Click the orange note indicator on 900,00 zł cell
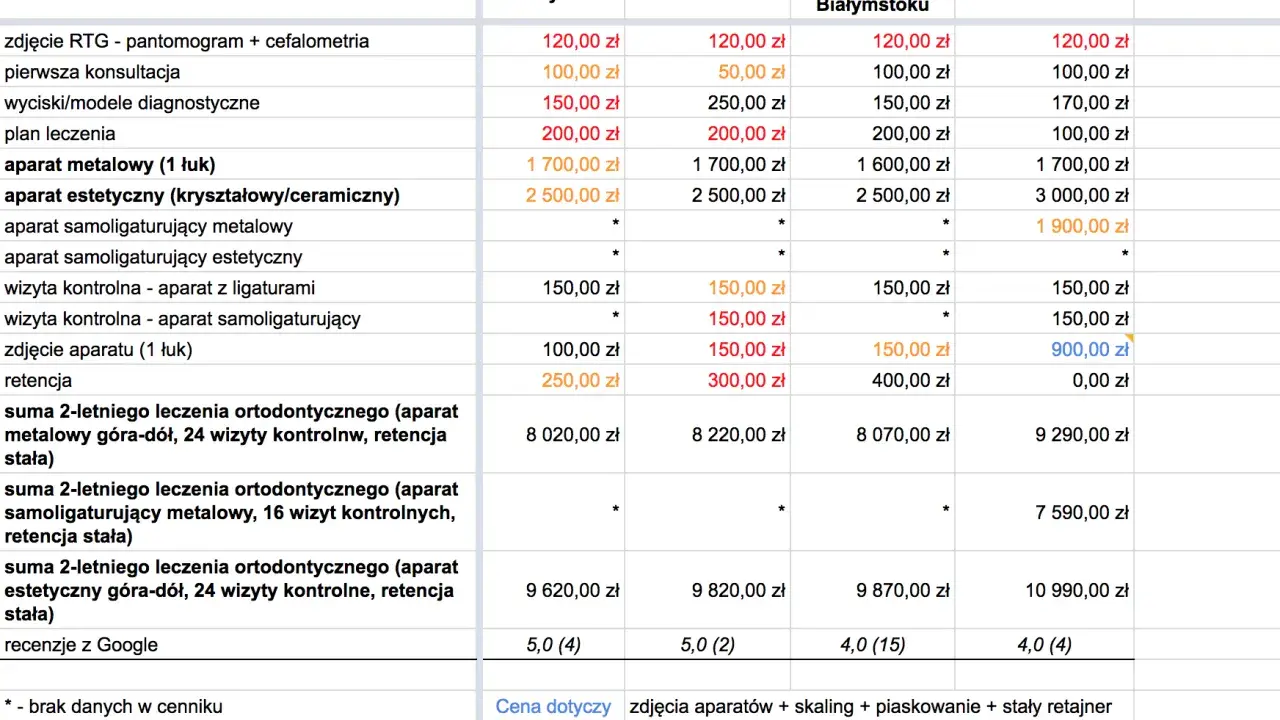 (1129, 338)
